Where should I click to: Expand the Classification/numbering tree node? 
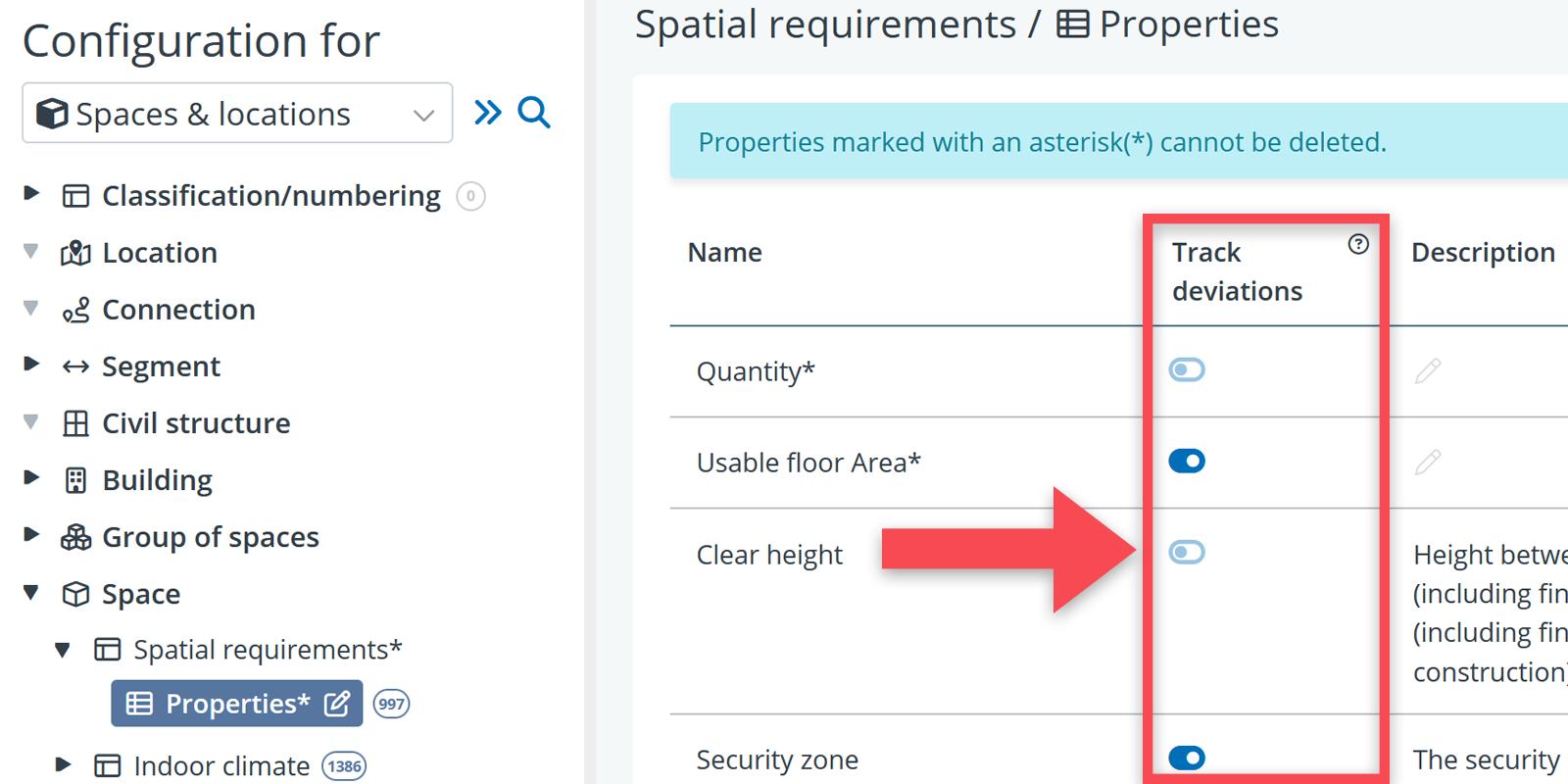[31, 194]
